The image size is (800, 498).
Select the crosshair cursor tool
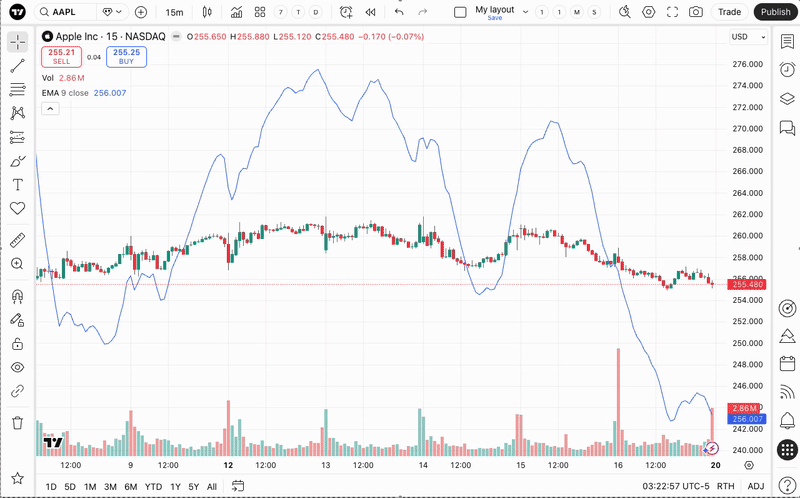pyautogui.click(x=17, y=41)
